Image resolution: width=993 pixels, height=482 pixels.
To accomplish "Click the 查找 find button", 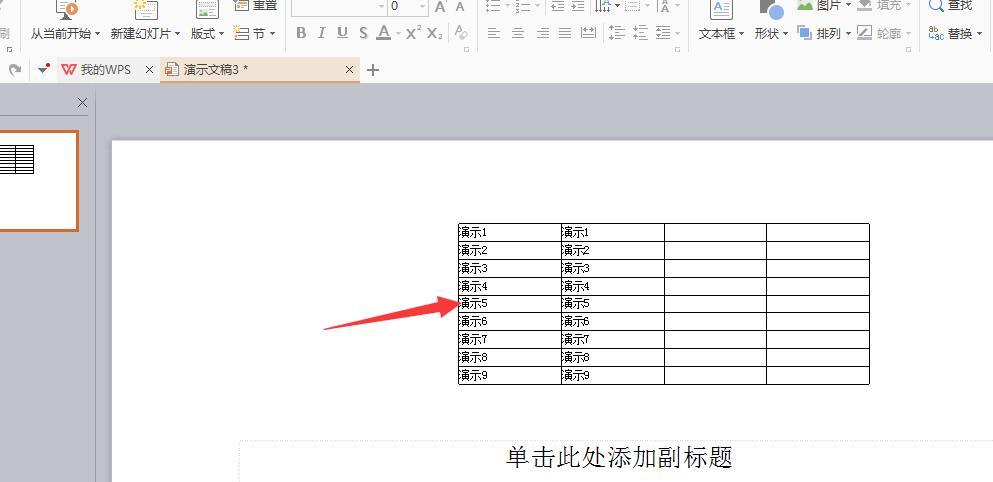I will 951,6.
